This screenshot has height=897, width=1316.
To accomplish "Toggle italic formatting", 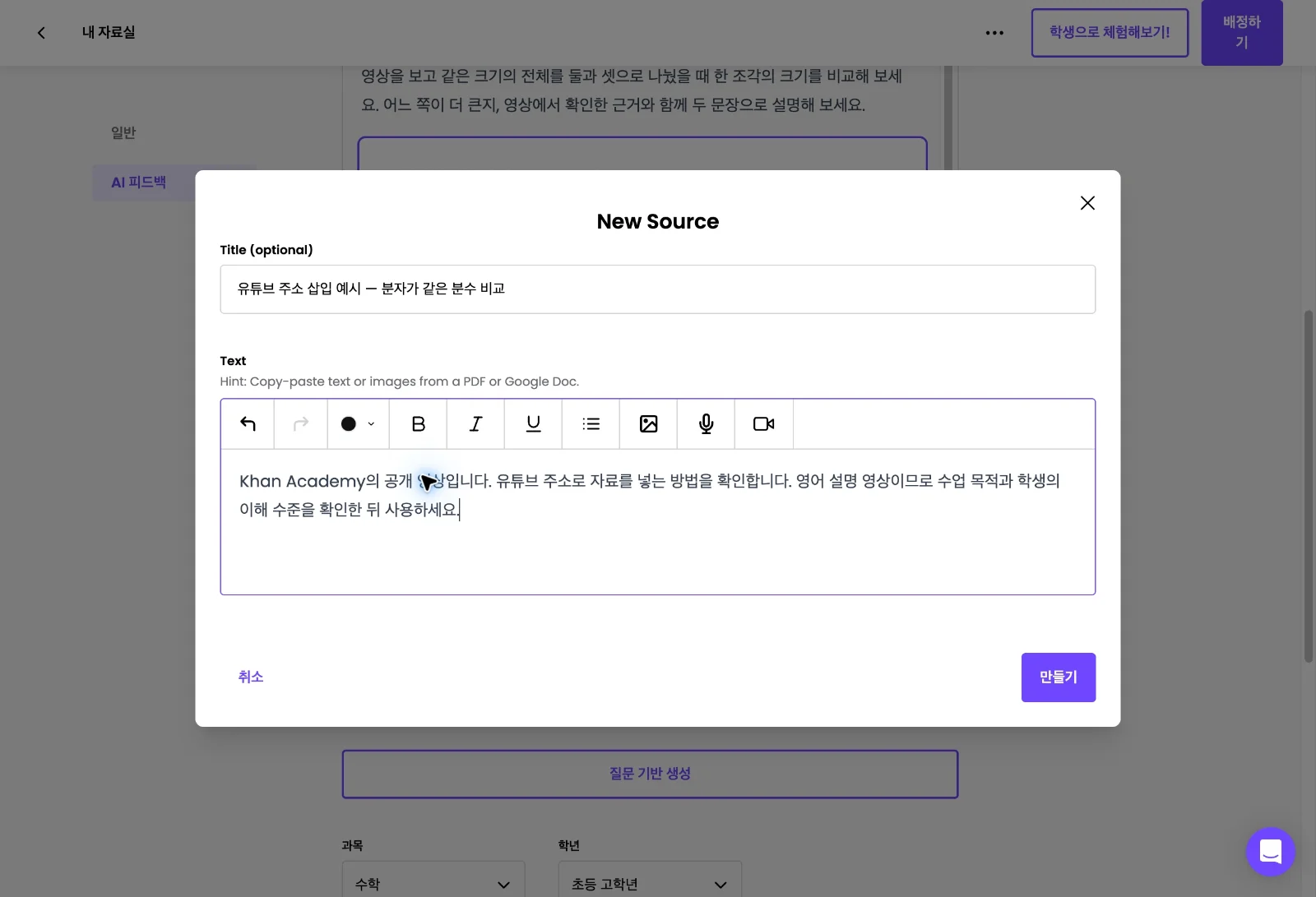I will (x=476, y=424).
